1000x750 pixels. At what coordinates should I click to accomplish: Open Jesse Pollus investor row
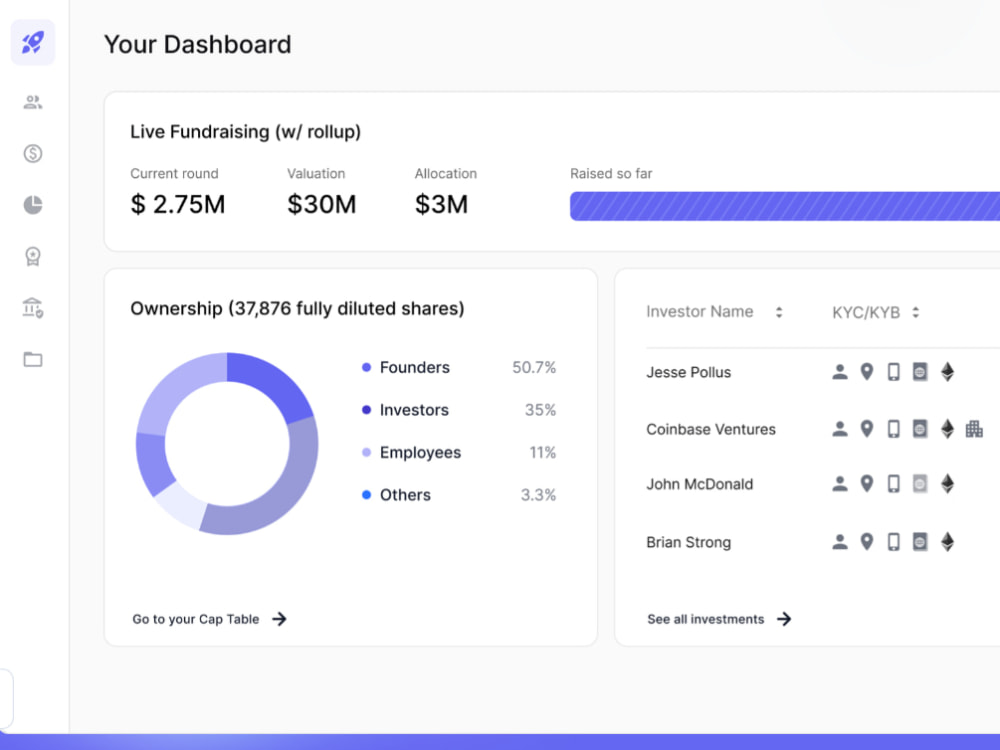[823, 372]
